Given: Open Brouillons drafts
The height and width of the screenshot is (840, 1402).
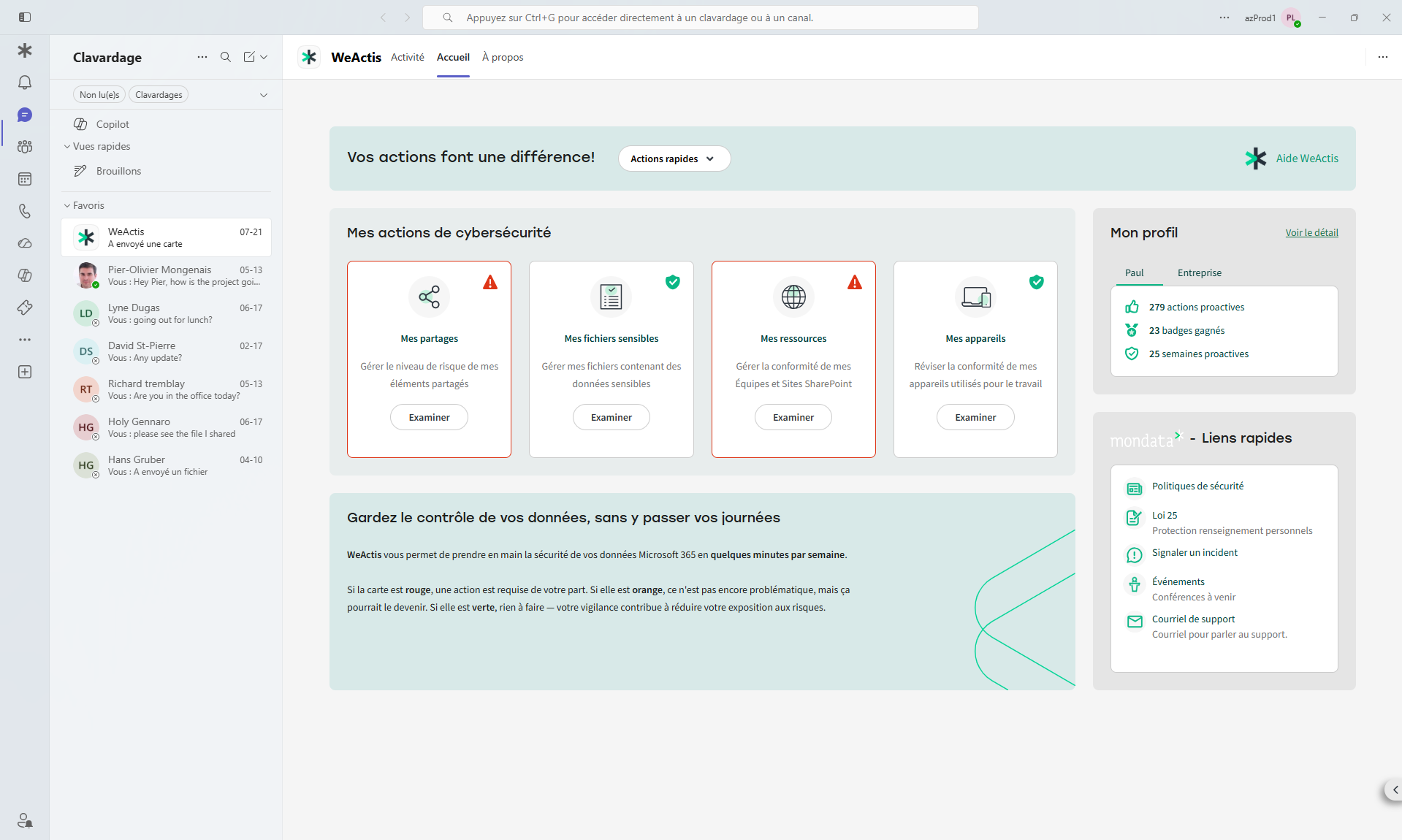Looking at the screenshot, I should [167, 171].
